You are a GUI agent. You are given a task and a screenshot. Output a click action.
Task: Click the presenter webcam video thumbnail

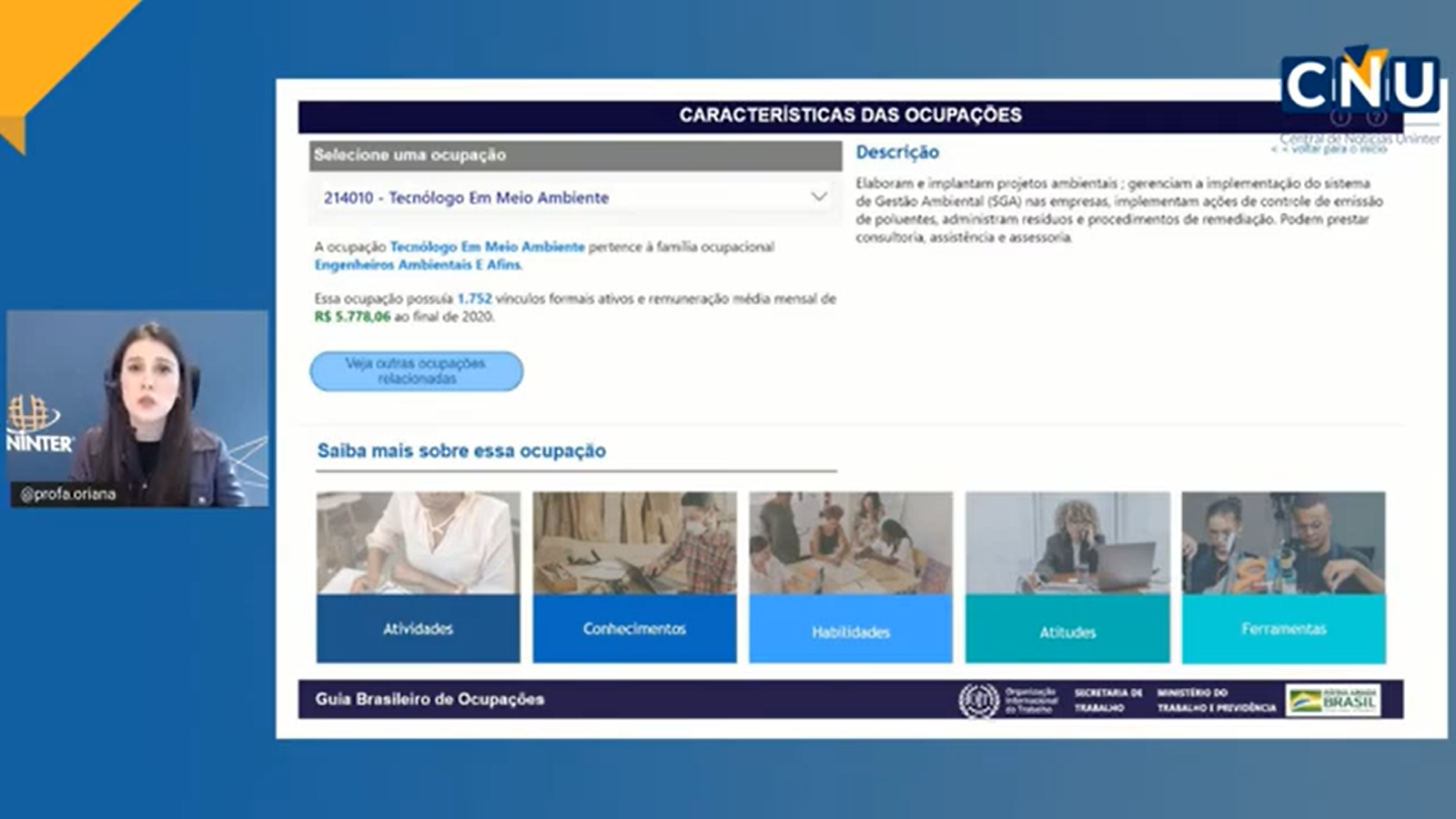138,408
